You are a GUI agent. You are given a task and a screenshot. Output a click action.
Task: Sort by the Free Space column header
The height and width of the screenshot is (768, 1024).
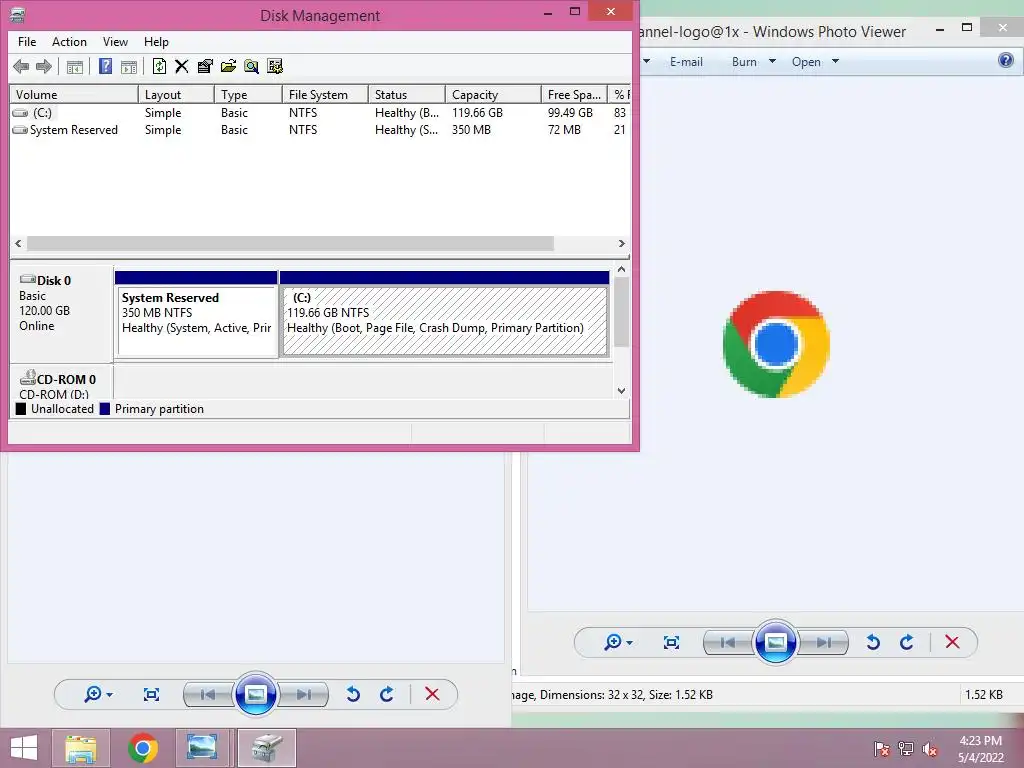tap(574, 95)
